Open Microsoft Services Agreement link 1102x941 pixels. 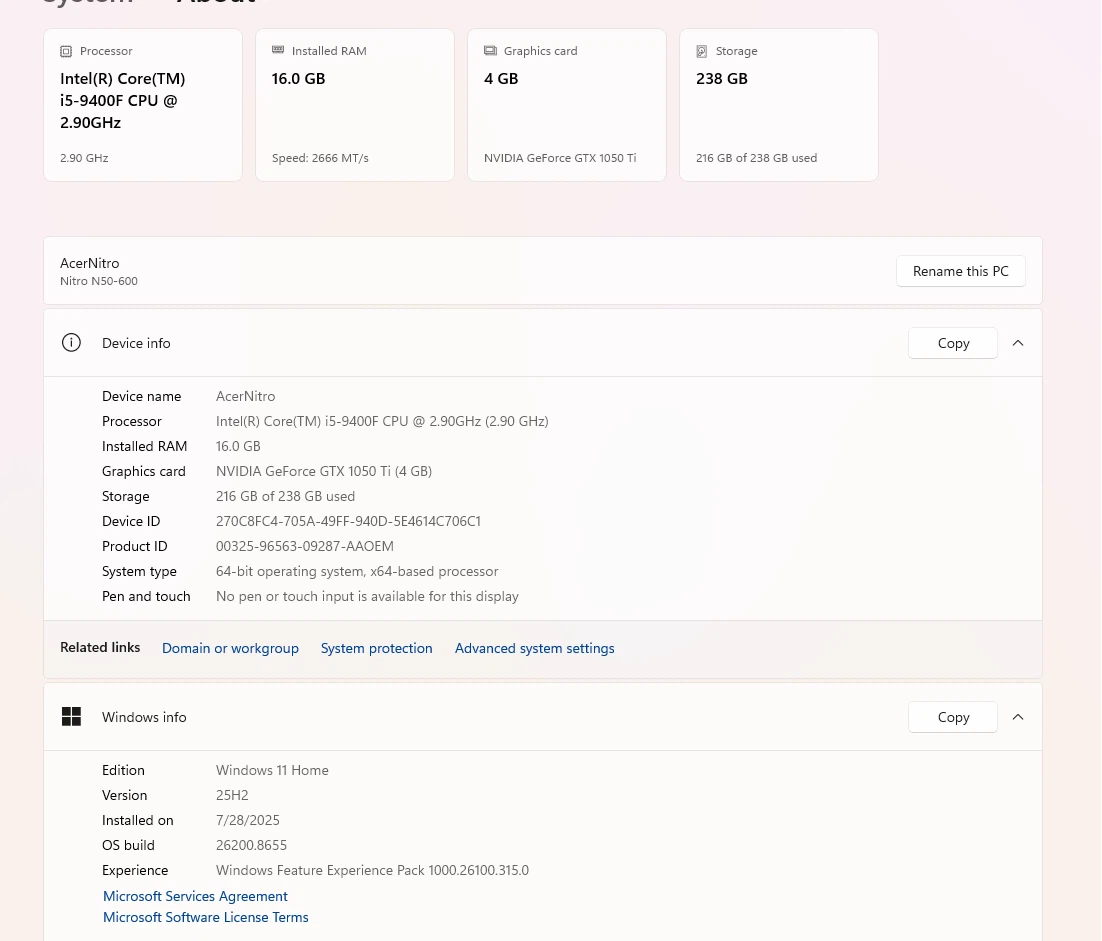195,896
